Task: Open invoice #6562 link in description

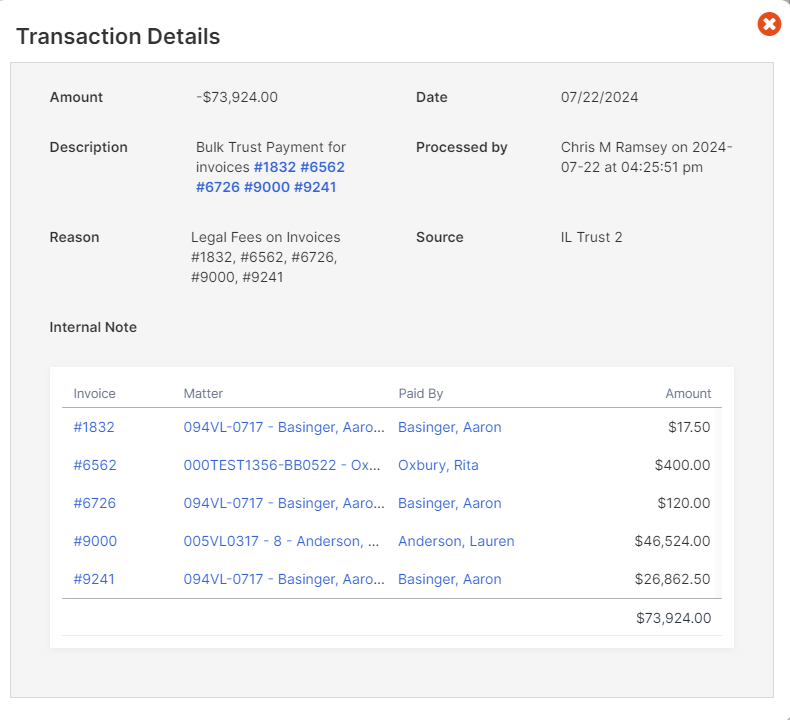Action: coord(322,167)
